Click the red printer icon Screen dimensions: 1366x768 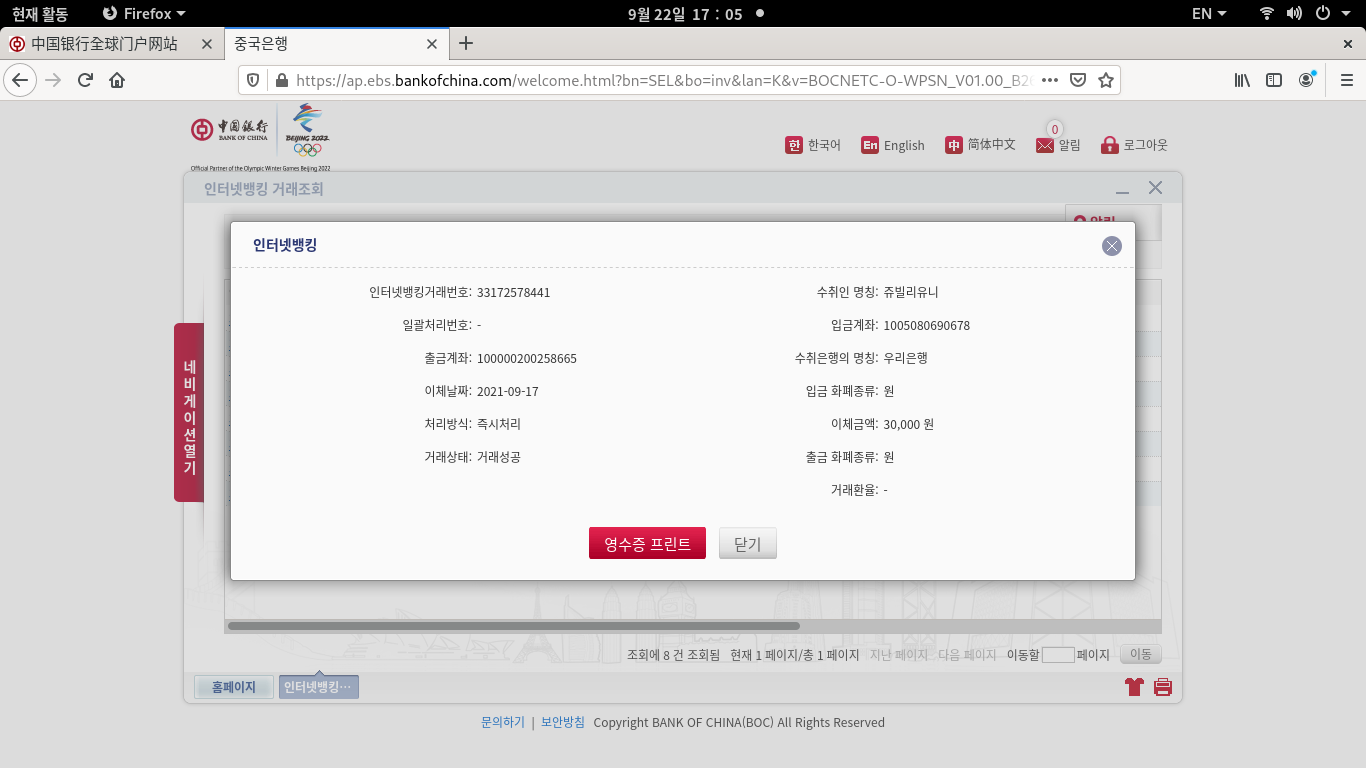[1162, 687]
